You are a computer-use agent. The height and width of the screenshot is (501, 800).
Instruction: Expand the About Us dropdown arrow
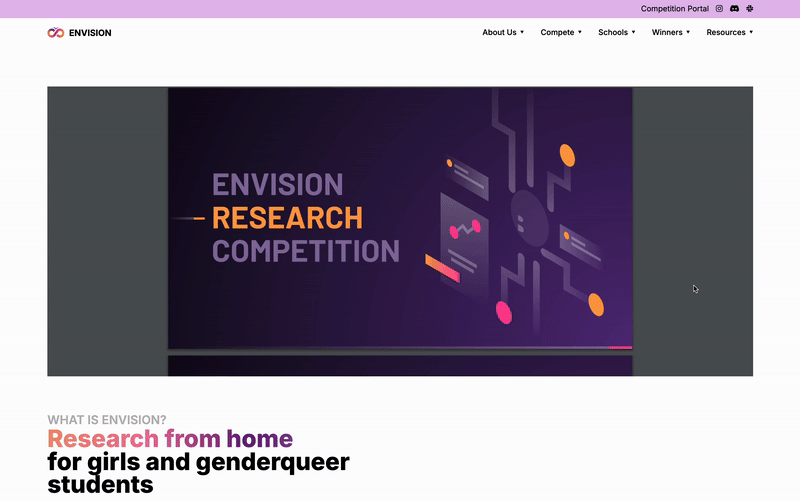click(522, 32)
